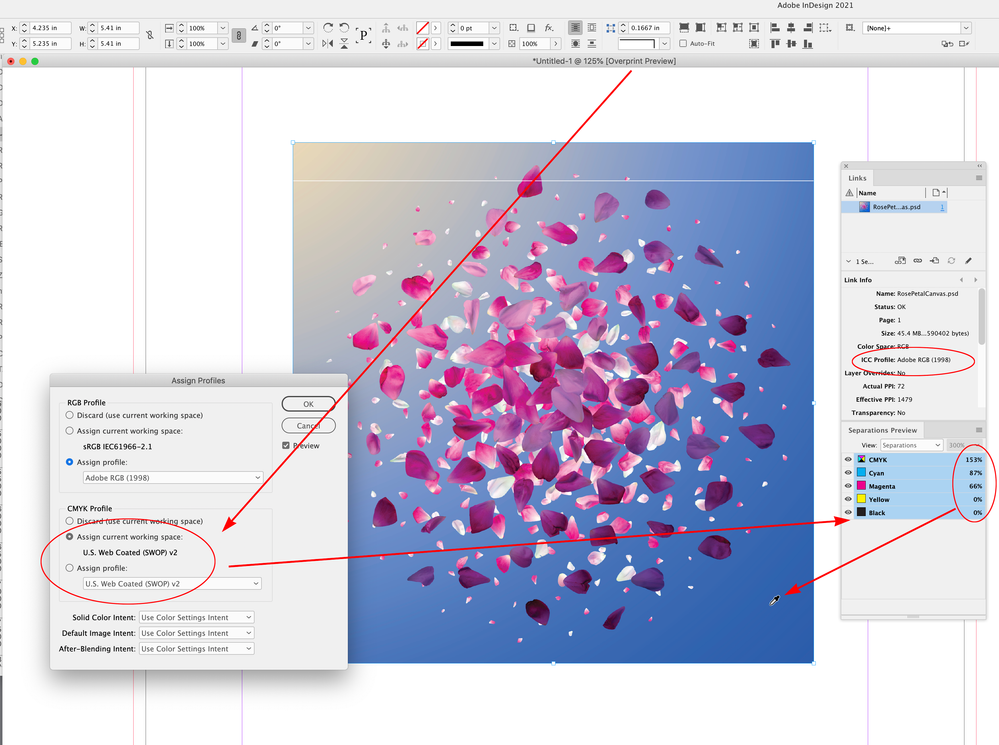The image size is (999, 745).
Task: Select CMYK Assign current working space radio
Action: [x=69, y=537]
